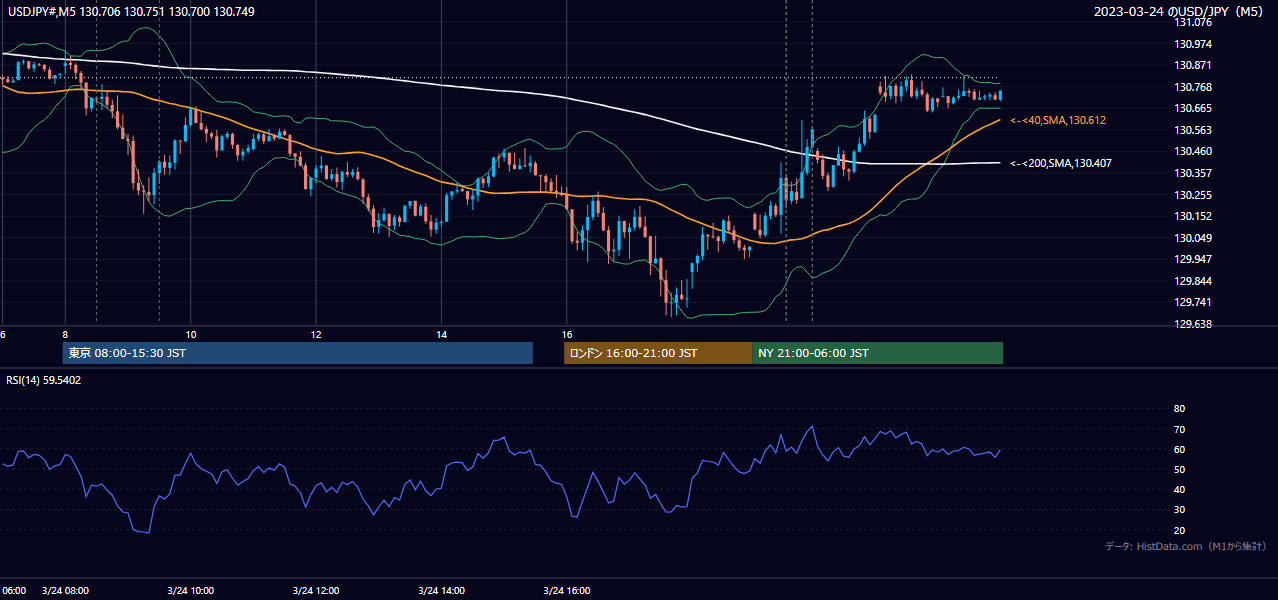Screen dimensions: 1278x600
Task: Click the 3/24 14:00 bottom time label
Action: [x=442, y=590]
